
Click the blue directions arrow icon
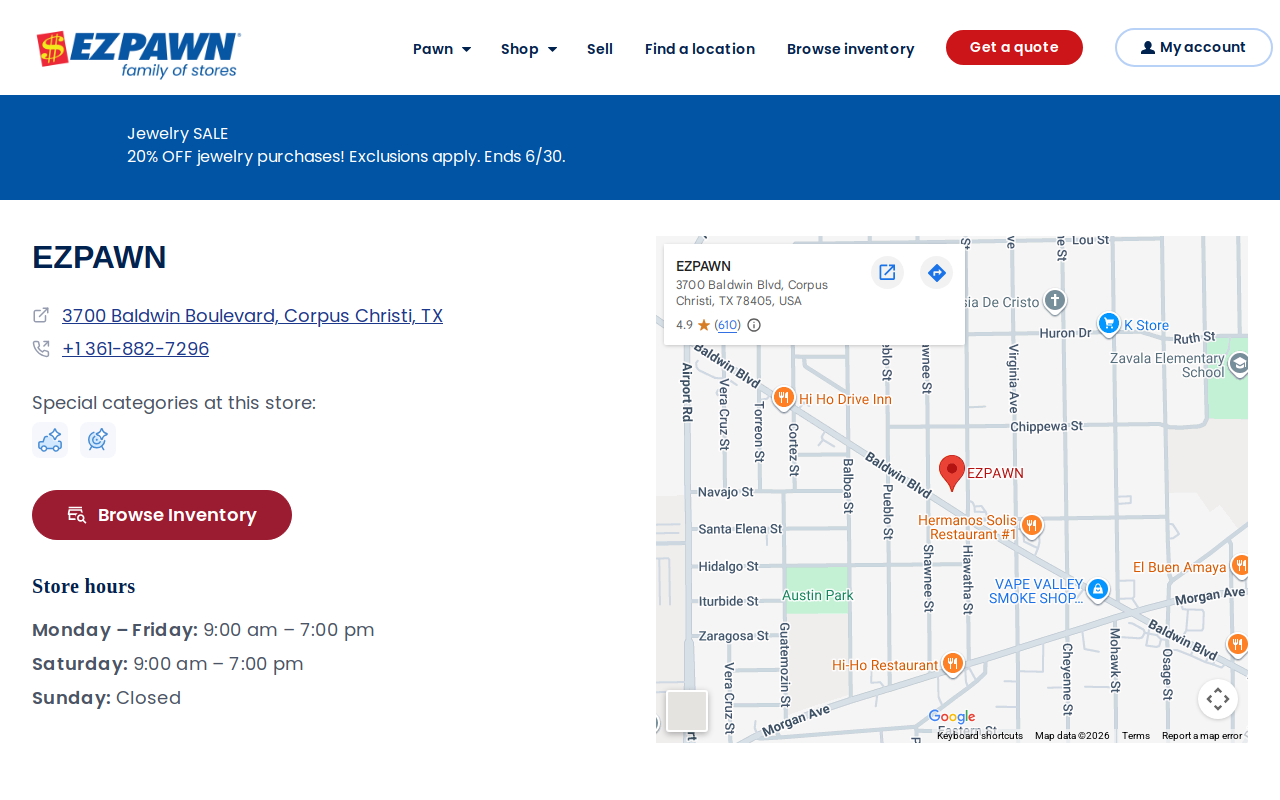tap(936, 272)
